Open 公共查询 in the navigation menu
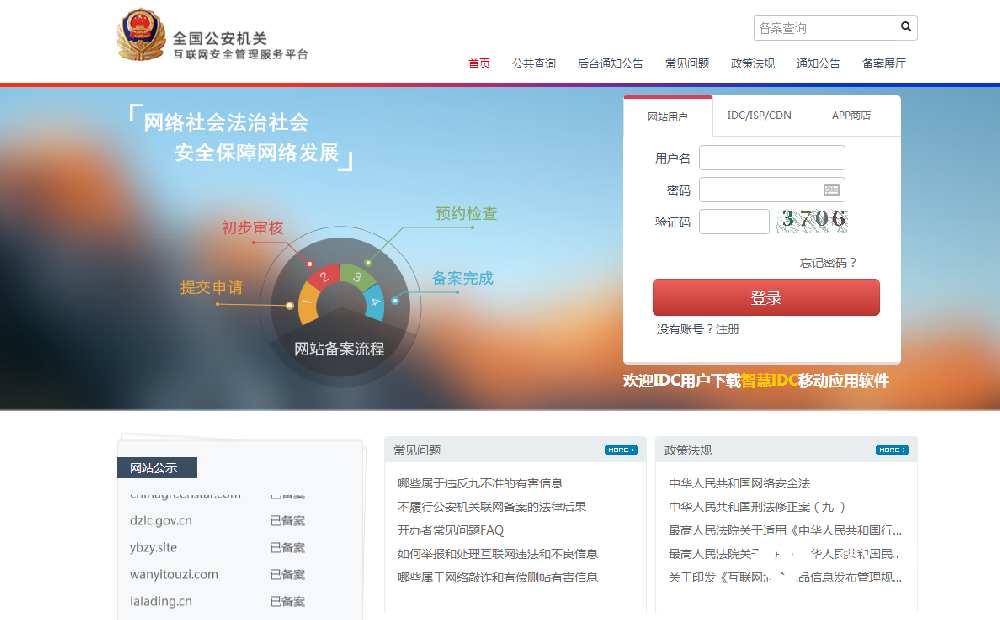This screenshot has width=1000, height=620. click(534, 63)
